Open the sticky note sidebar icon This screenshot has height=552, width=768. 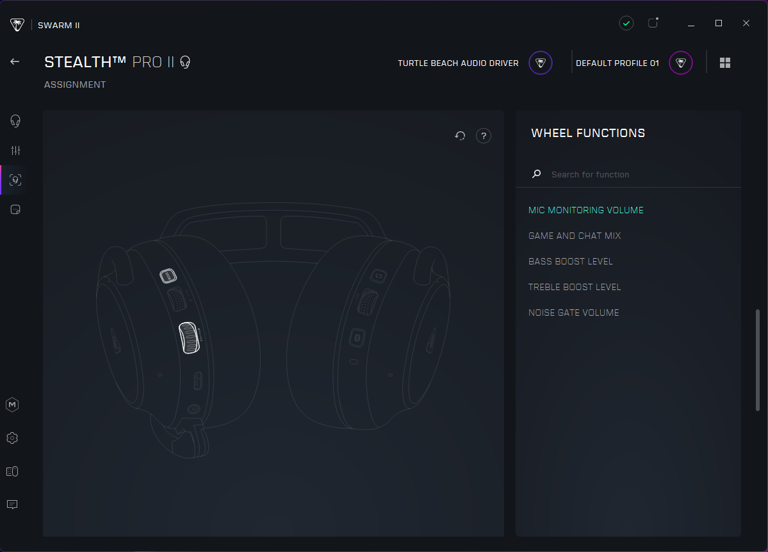coord(15,210)
